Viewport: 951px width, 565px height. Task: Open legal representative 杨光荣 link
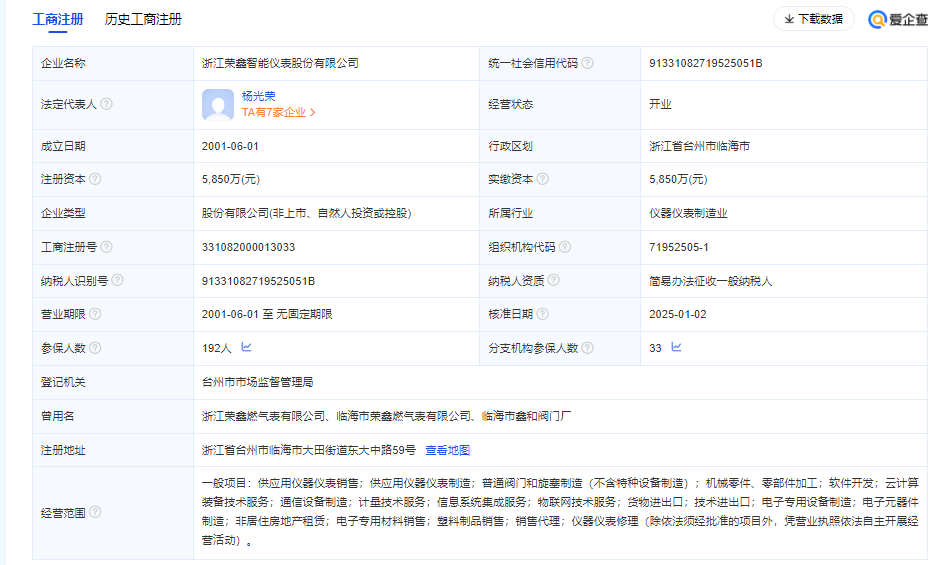(x=258, y=96)
